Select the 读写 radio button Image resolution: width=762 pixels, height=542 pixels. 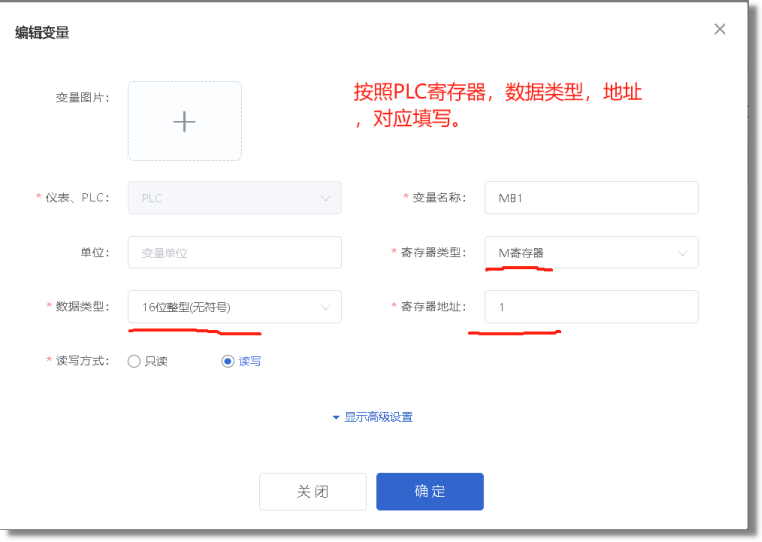(228, 361)
